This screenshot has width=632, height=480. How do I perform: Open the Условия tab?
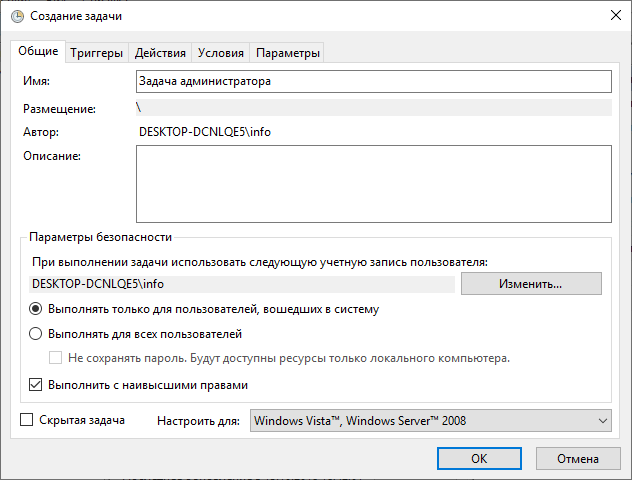[x=220, y=53]
